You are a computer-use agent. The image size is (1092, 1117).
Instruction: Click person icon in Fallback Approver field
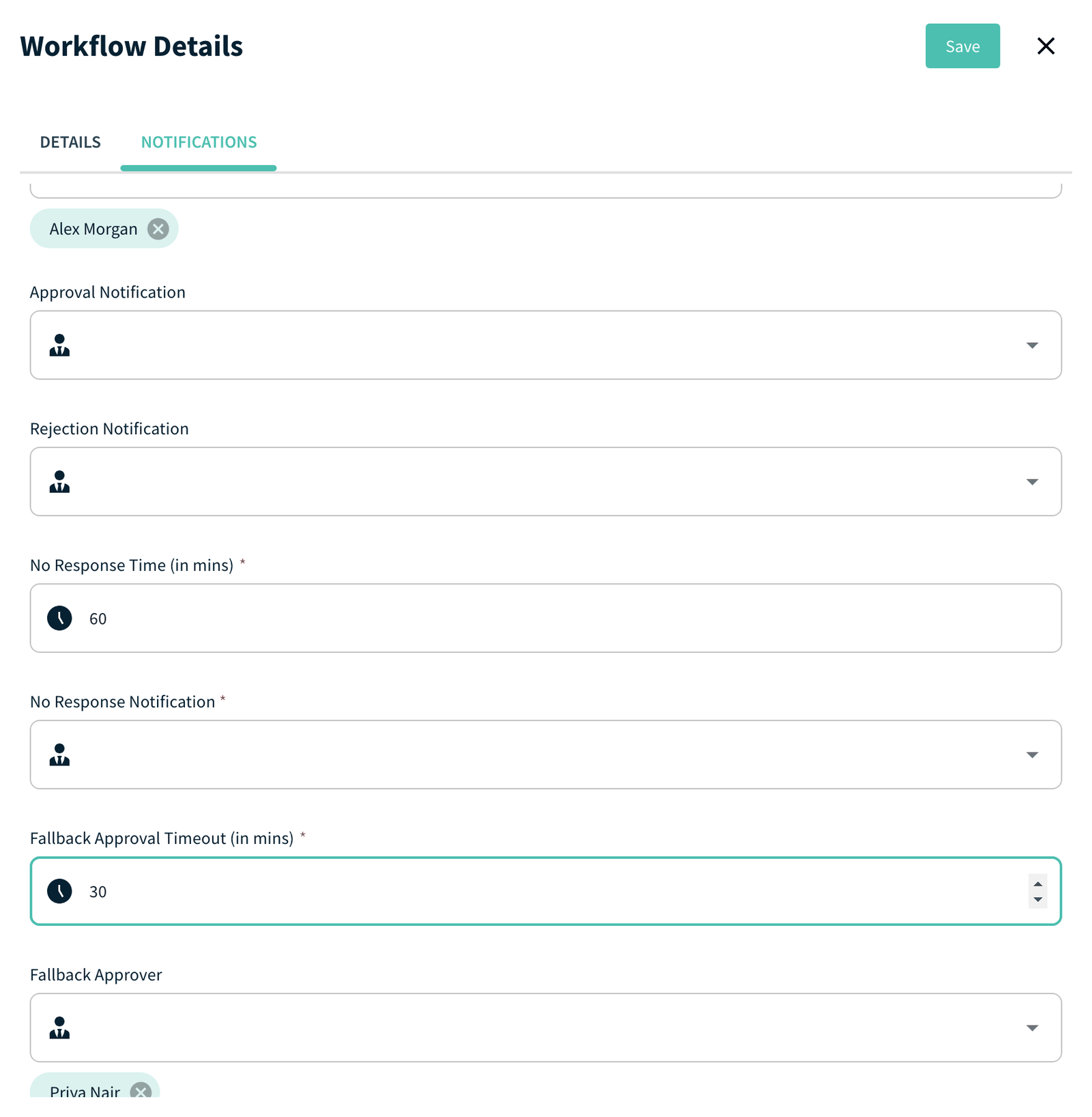(59, 1028)
